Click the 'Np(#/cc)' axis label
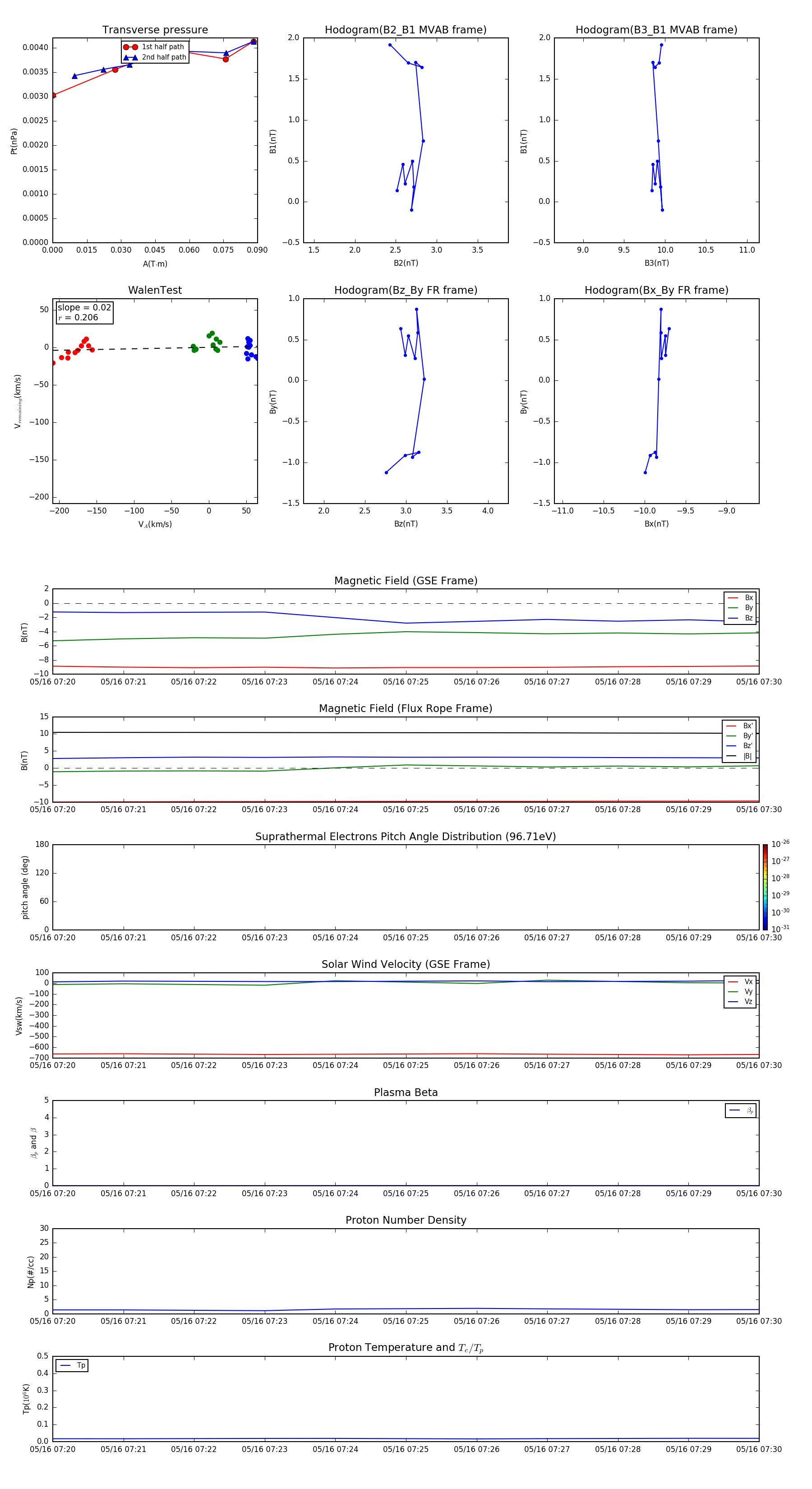This screenshot has width=812, height=1489. point(31,1271)
